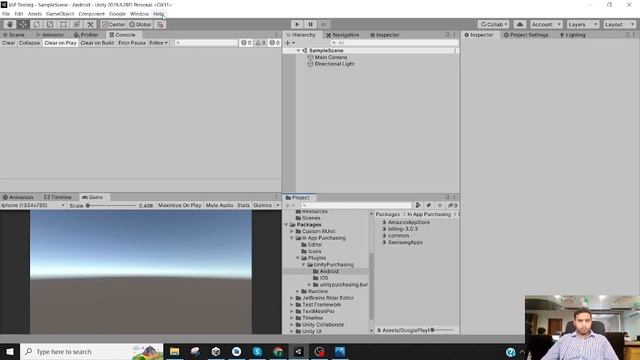Screen dimensions: 640x360
Task: Click the Pause button
Action: click(310, 24)
